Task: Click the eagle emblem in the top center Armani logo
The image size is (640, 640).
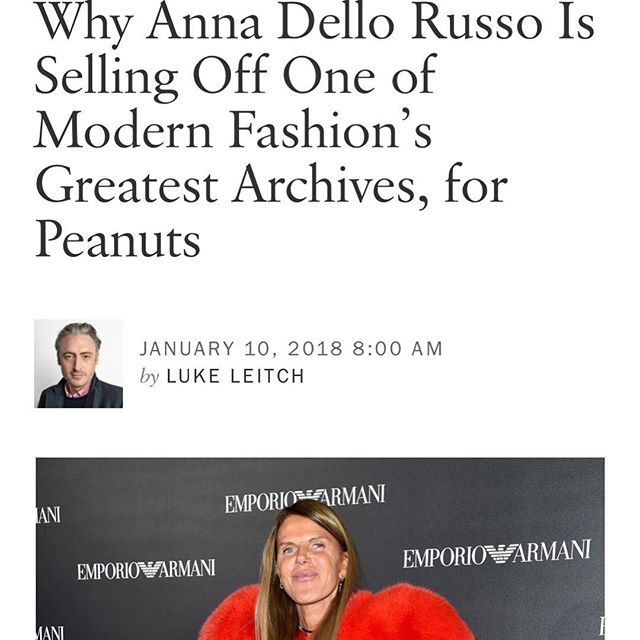Action: point(307,495)
